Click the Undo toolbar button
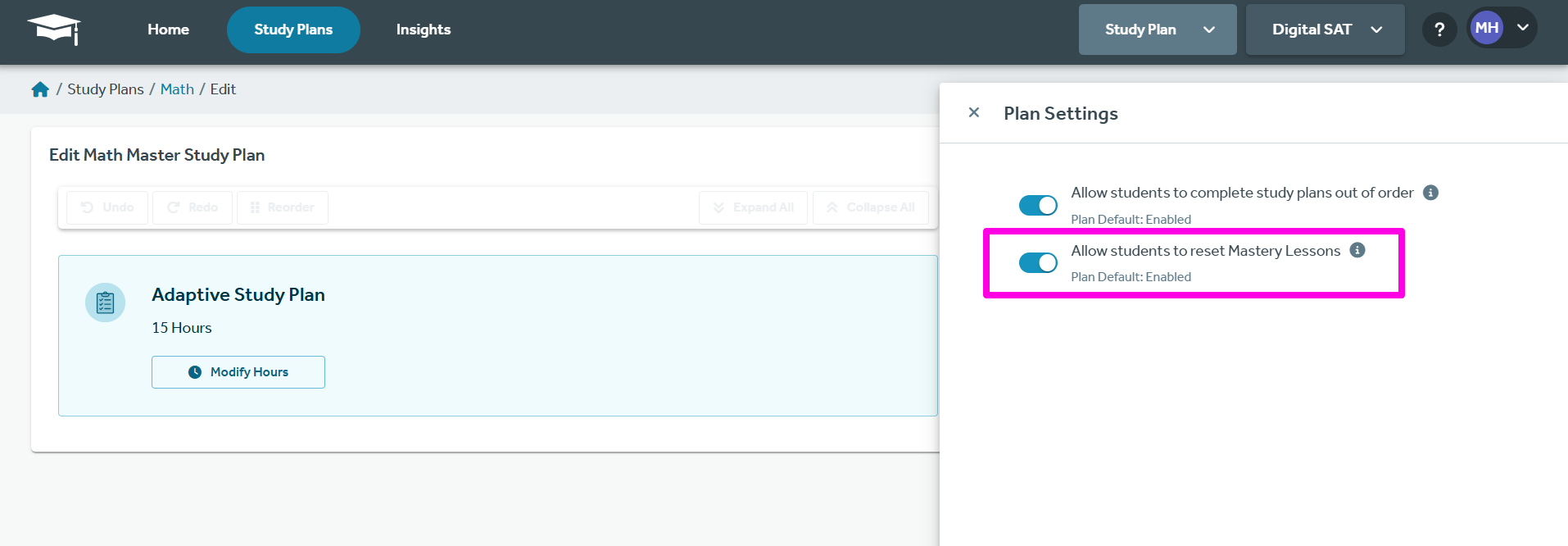 tap(107, 207)
